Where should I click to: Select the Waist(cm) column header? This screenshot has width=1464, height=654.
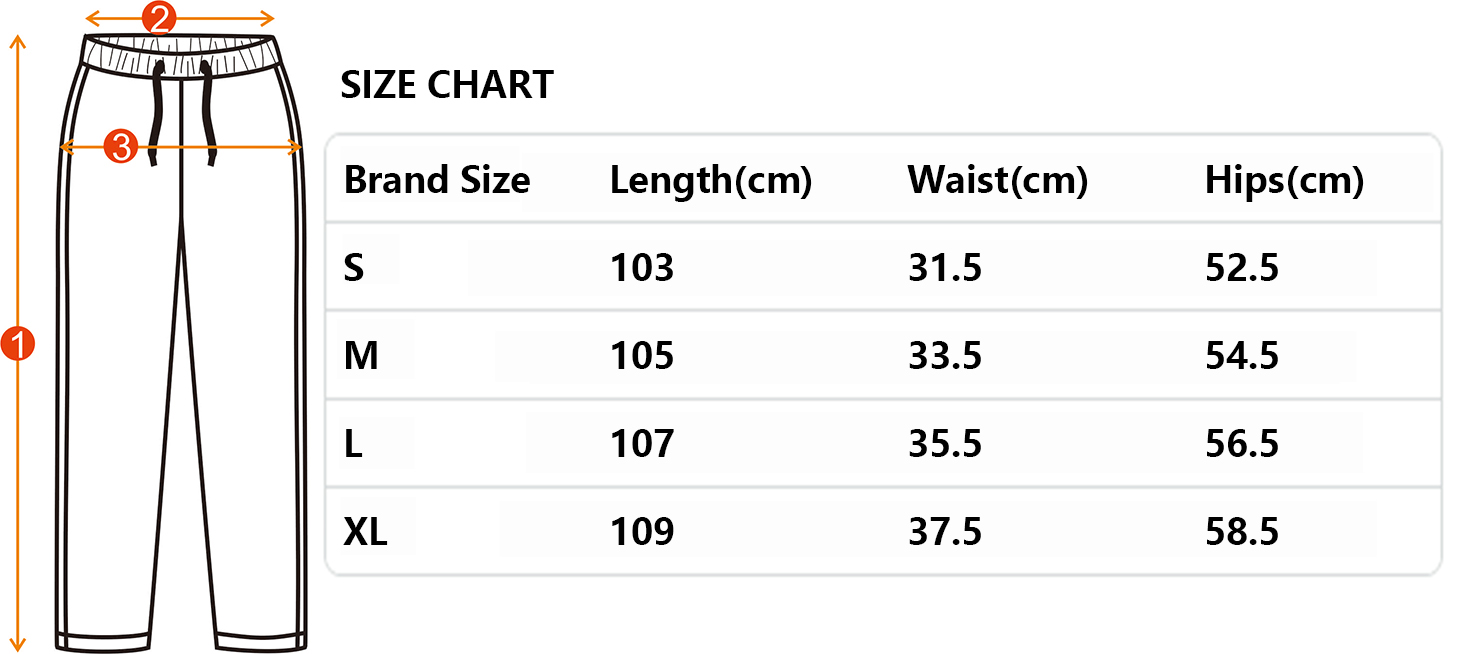click(x=997, y=181)
